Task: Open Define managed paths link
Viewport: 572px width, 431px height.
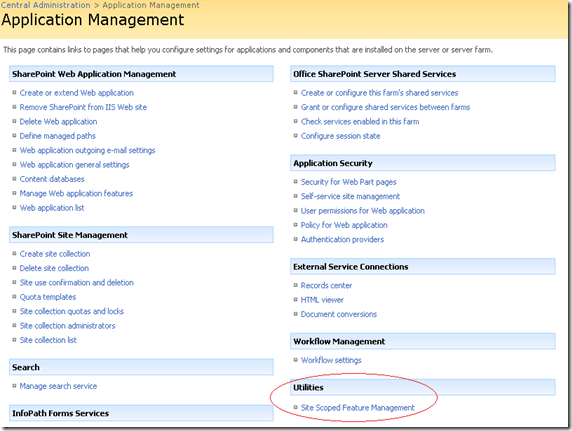Action: 58,136
